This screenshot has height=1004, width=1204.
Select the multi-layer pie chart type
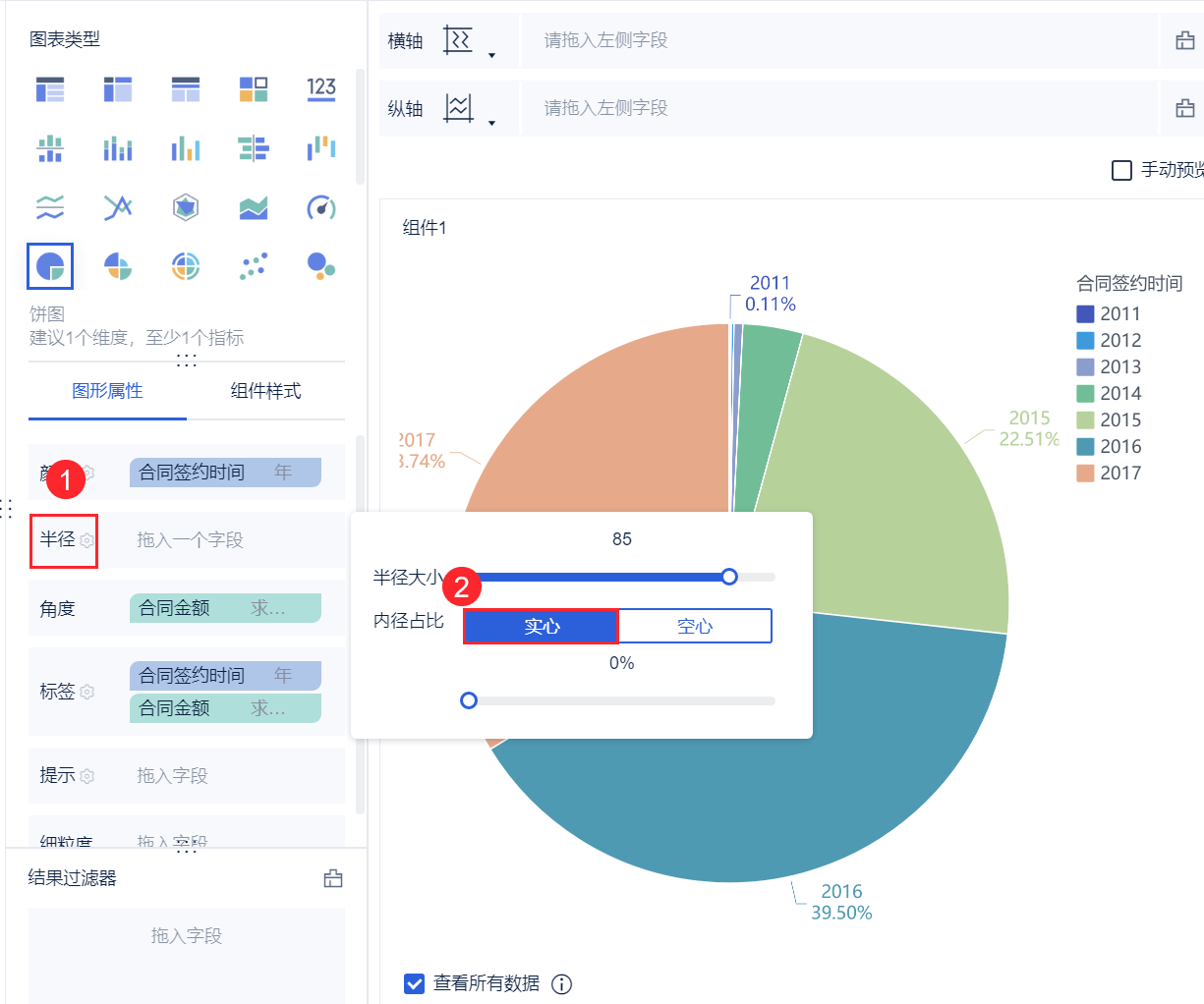[186, 266]
